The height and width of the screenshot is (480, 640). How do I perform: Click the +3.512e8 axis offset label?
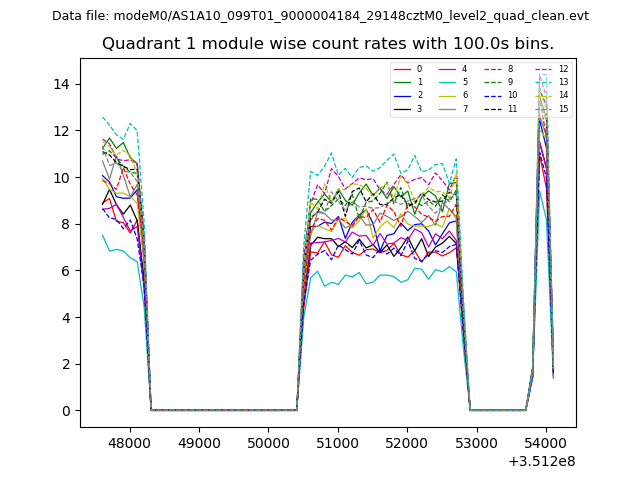pyautogui.click(x=542, y=461)
